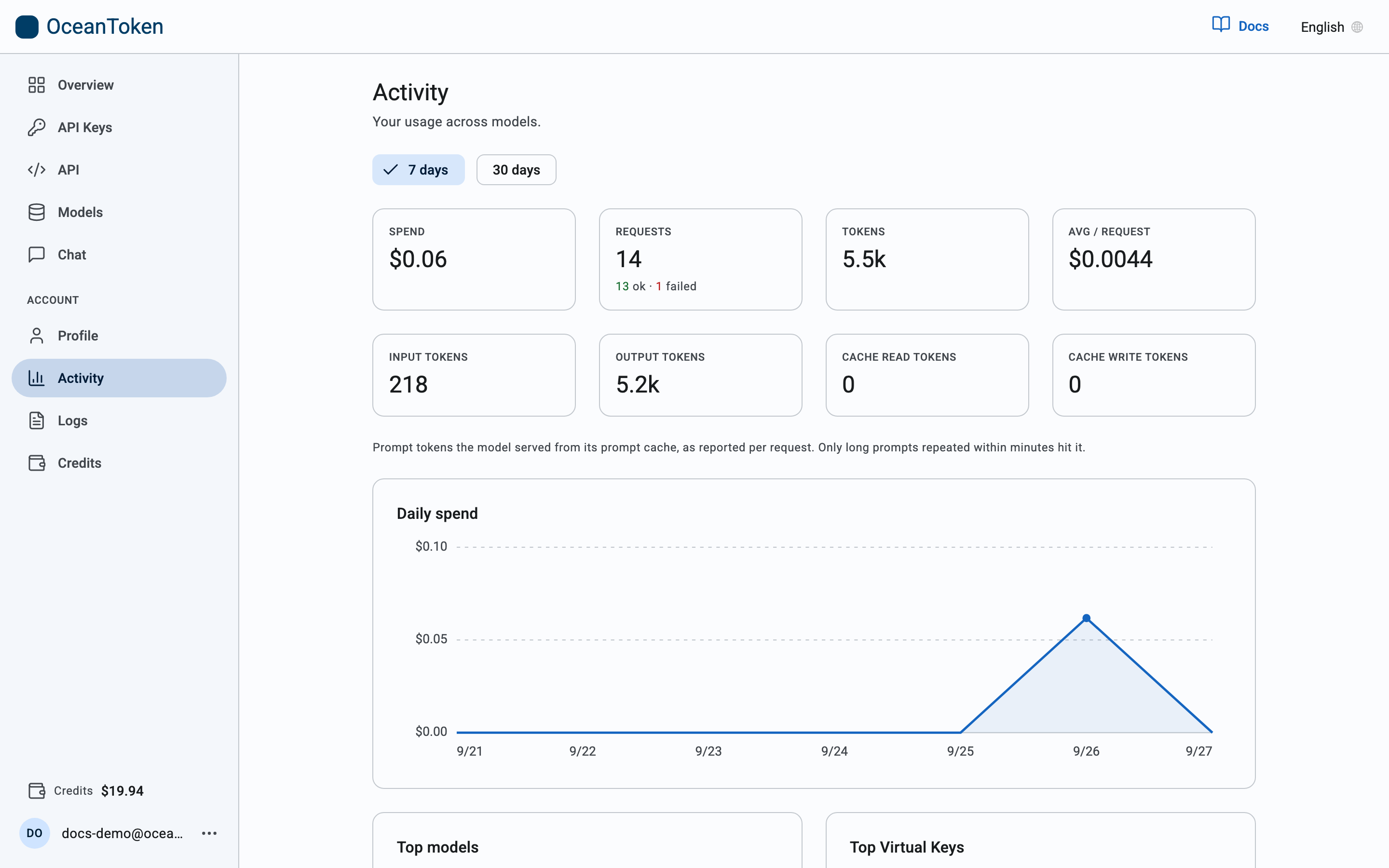
Task: Click the Logs document icon
Action: point(37,420)
